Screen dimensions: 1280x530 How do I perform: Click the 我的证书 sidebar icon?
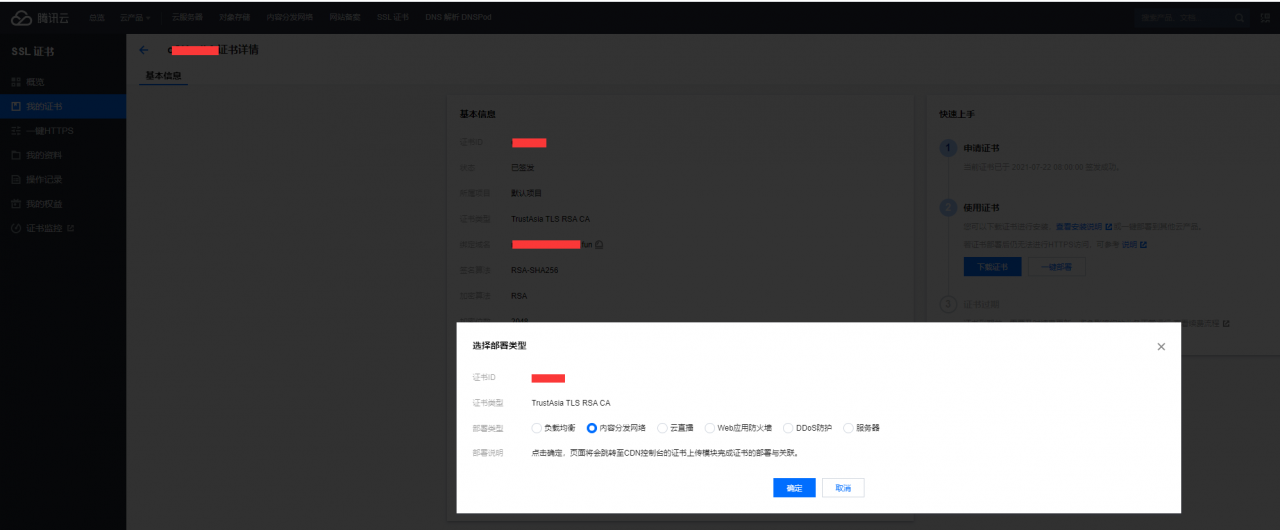(15, 106)
